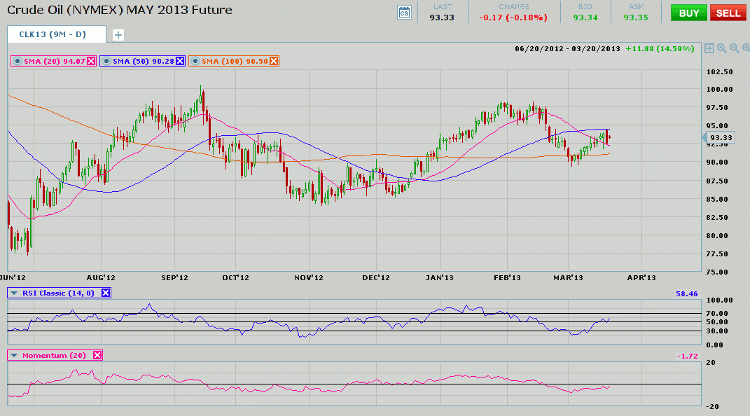The width and height of the screenshot is (750, 416).
Task: Collapse the RSI Classic panel arrow
Action: click(13, 292)
